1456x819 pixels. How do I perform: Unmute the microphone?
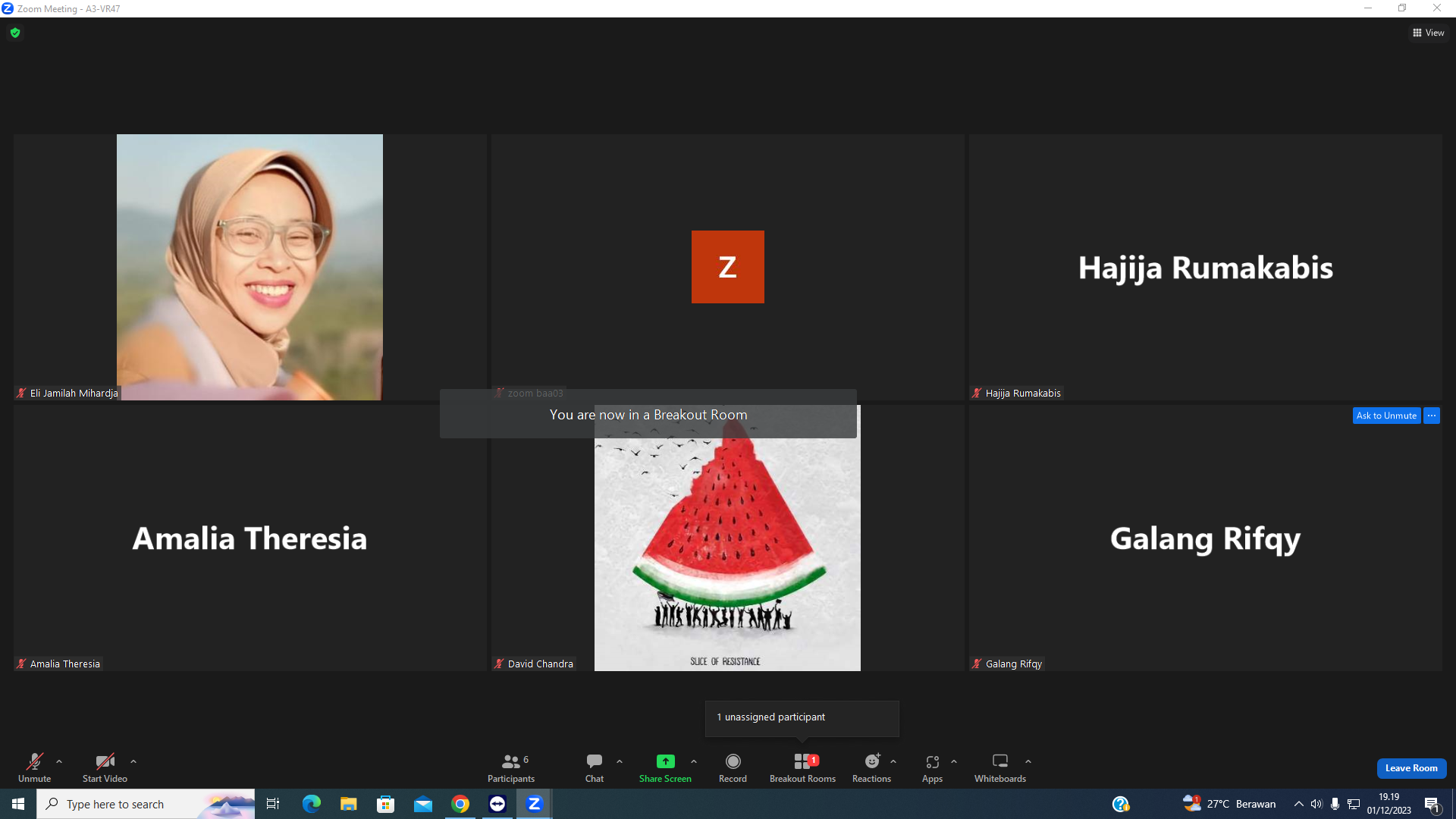[x=34, y=767]
